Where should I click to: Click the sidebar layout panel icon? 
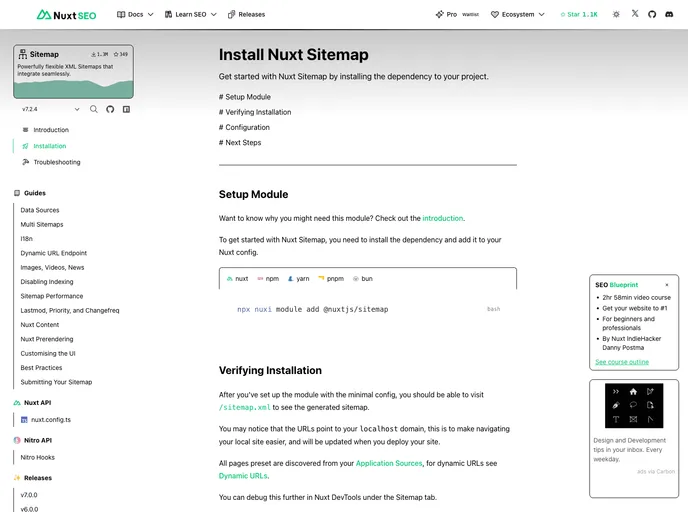click(x=126, y=109)
